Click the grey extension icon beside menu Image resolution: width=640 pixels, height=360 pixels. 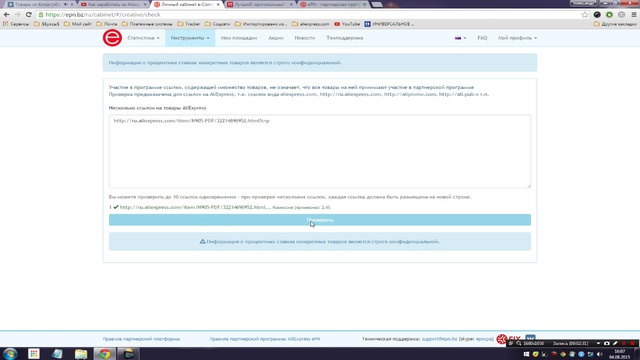(622, 15)
